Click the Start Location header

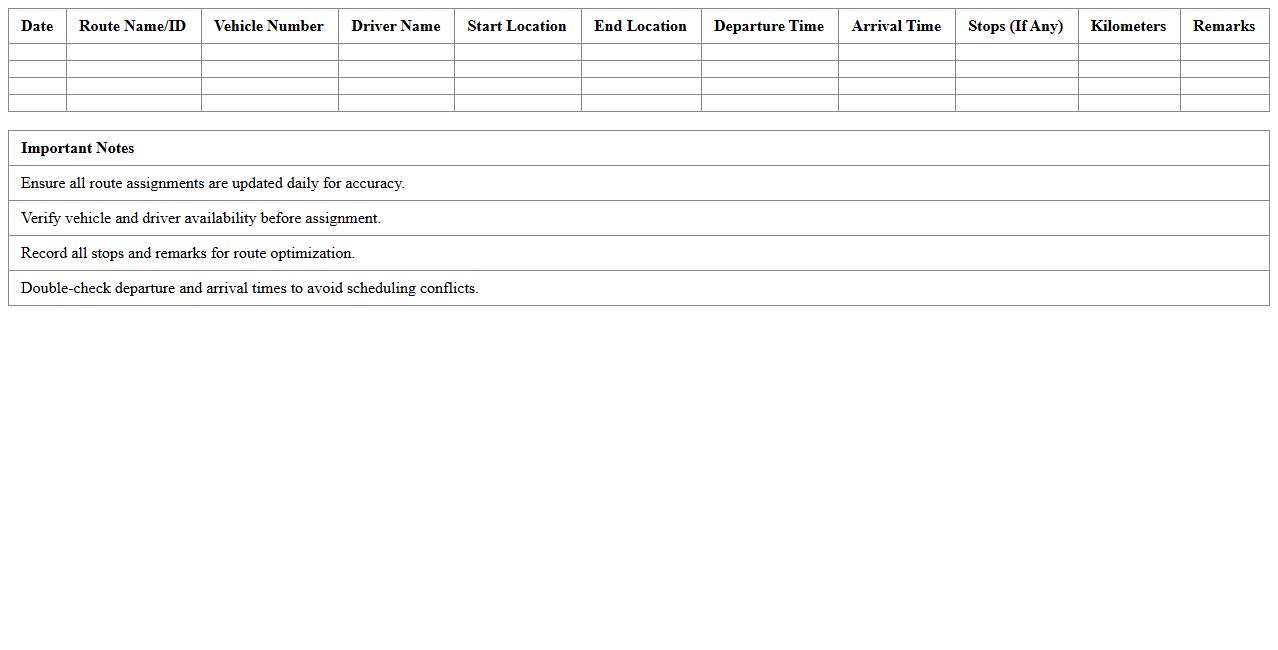tap(517, 26)
